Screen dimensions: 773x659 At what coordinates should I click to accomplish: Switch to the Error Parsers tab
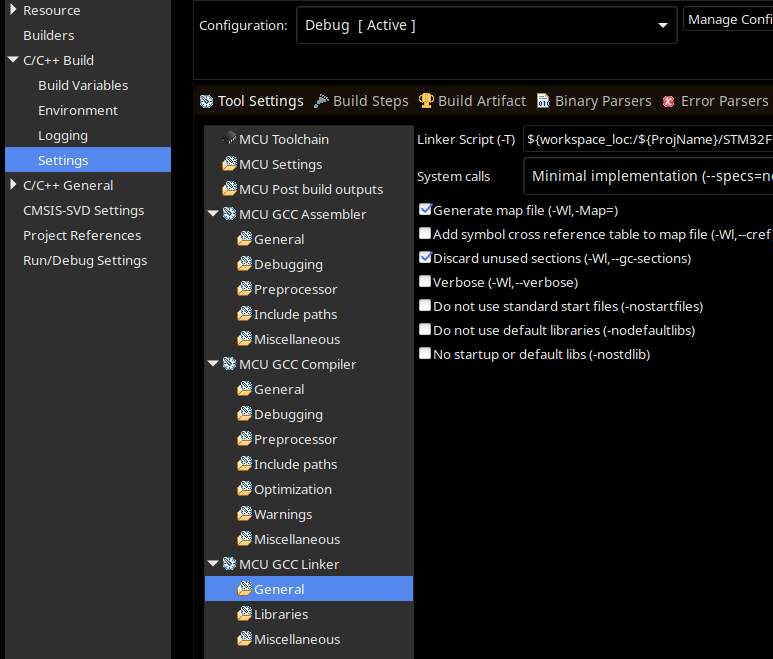click(x=715, y=101)
